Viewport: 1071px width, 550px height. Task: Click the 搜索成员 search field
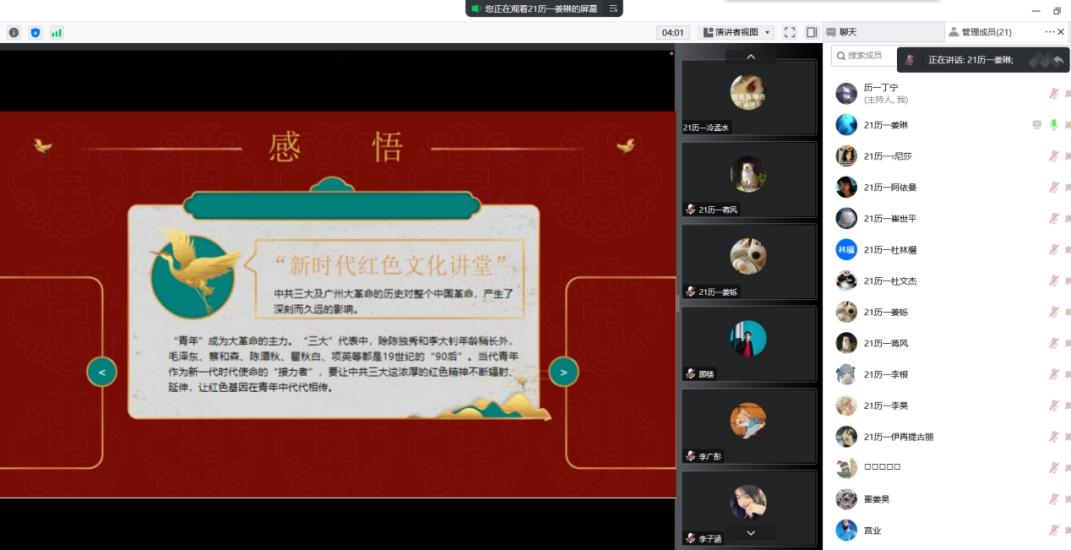868,56
